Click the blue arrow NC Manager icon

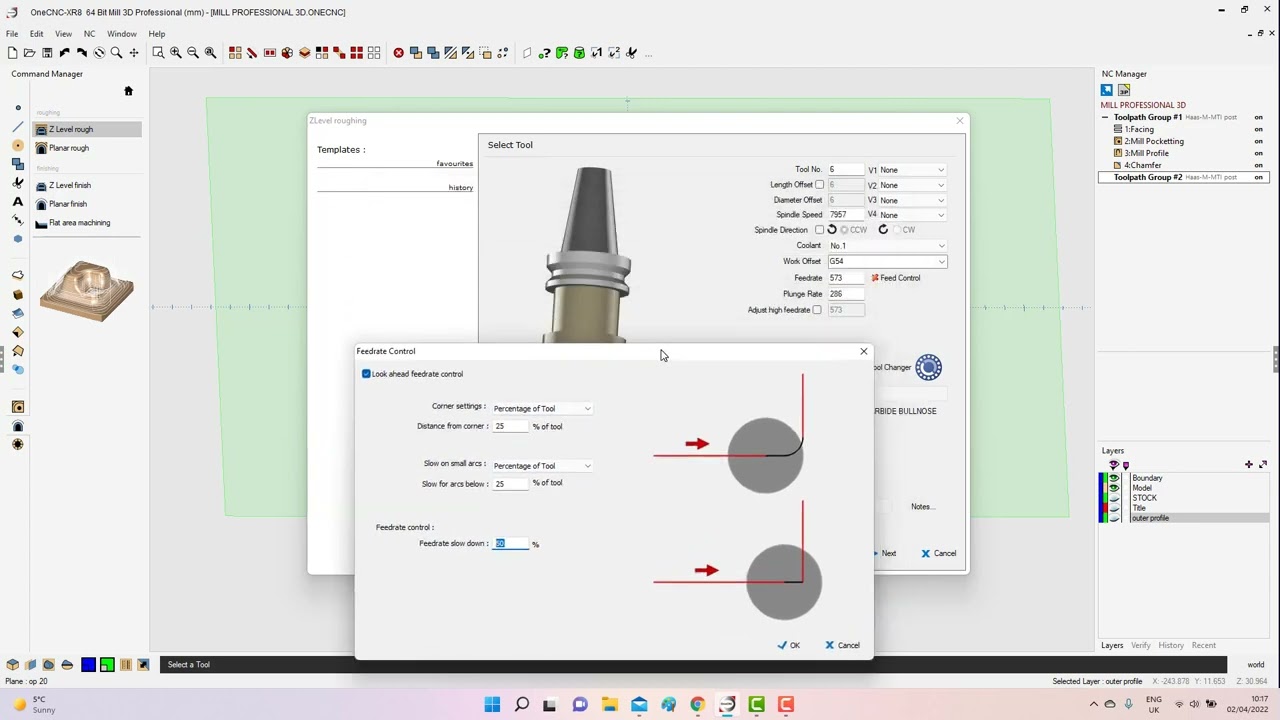(1107, 90)
